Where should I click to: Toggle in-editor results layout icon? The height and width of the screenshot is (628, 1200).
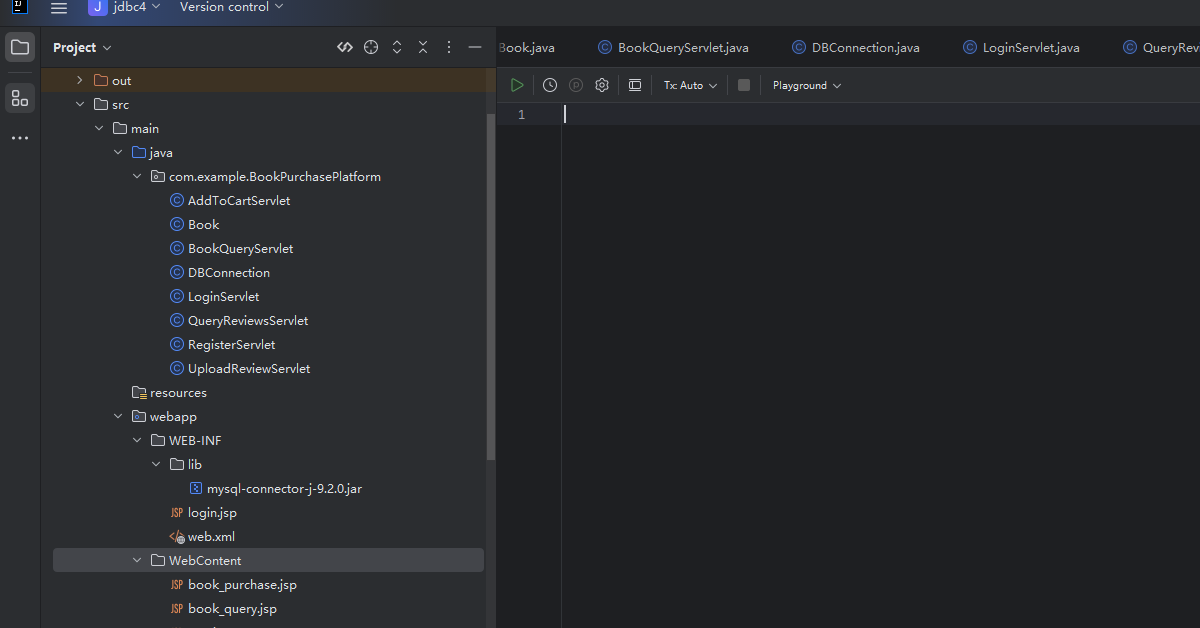coord(635,85)
